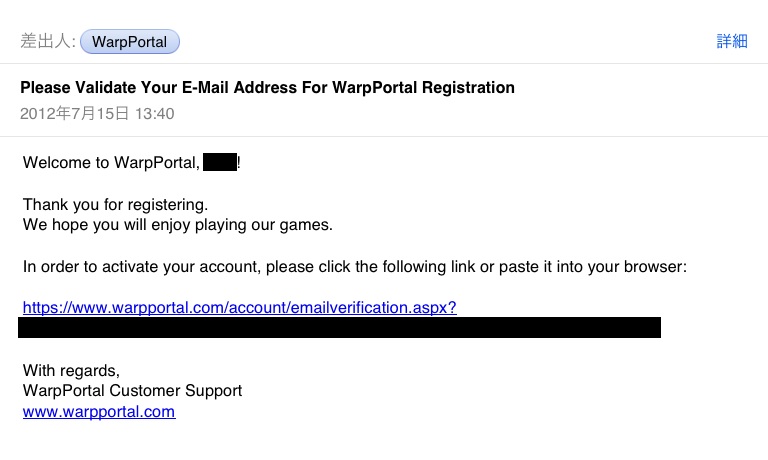The width and height of the screenshot is (768, 460).
Task: Click the date 2012年7月15日
Action: coord(74,114)
